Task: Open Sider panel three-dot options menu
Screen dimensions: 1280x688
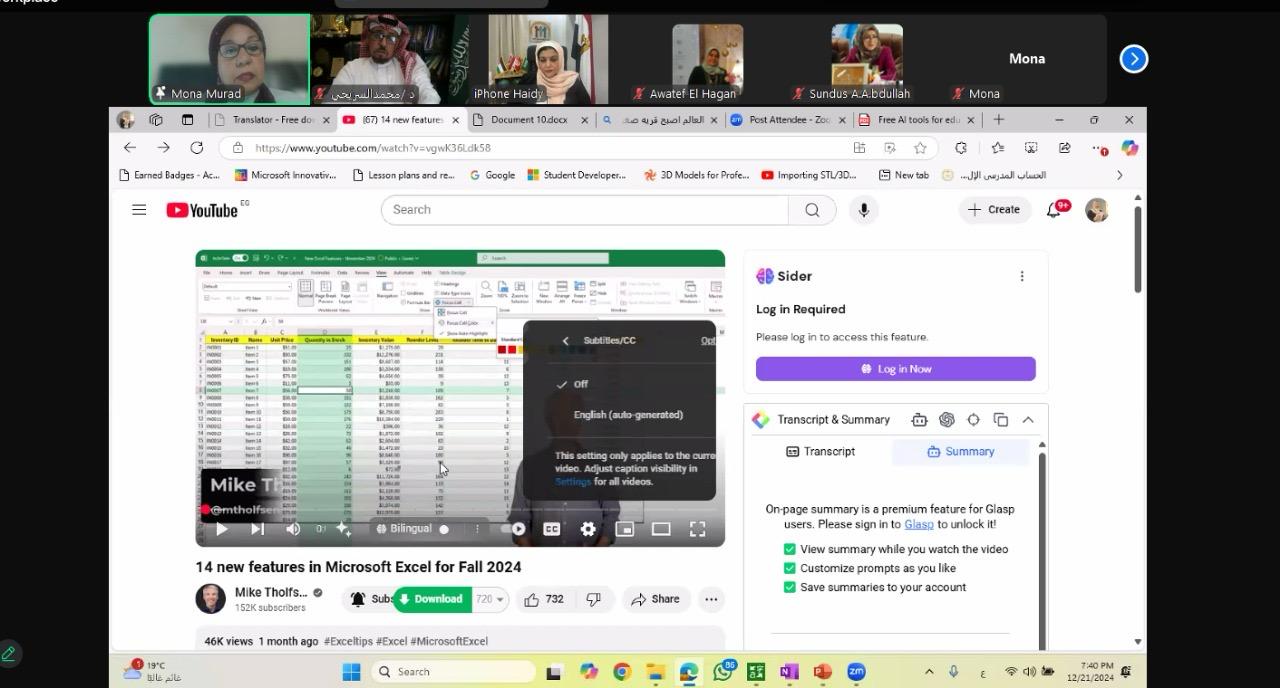Action: [1021, 276]
